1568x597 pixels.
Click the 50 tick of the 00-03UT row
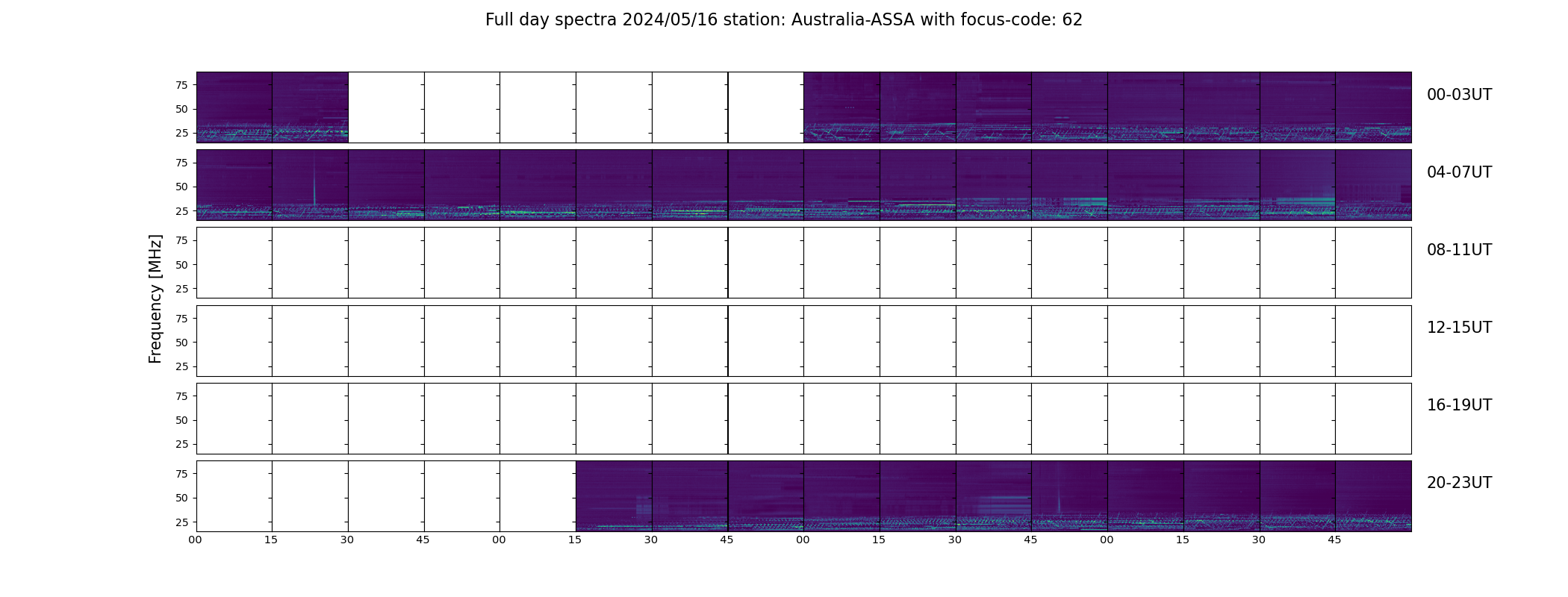pyautogui.click(x=181, y=109)
